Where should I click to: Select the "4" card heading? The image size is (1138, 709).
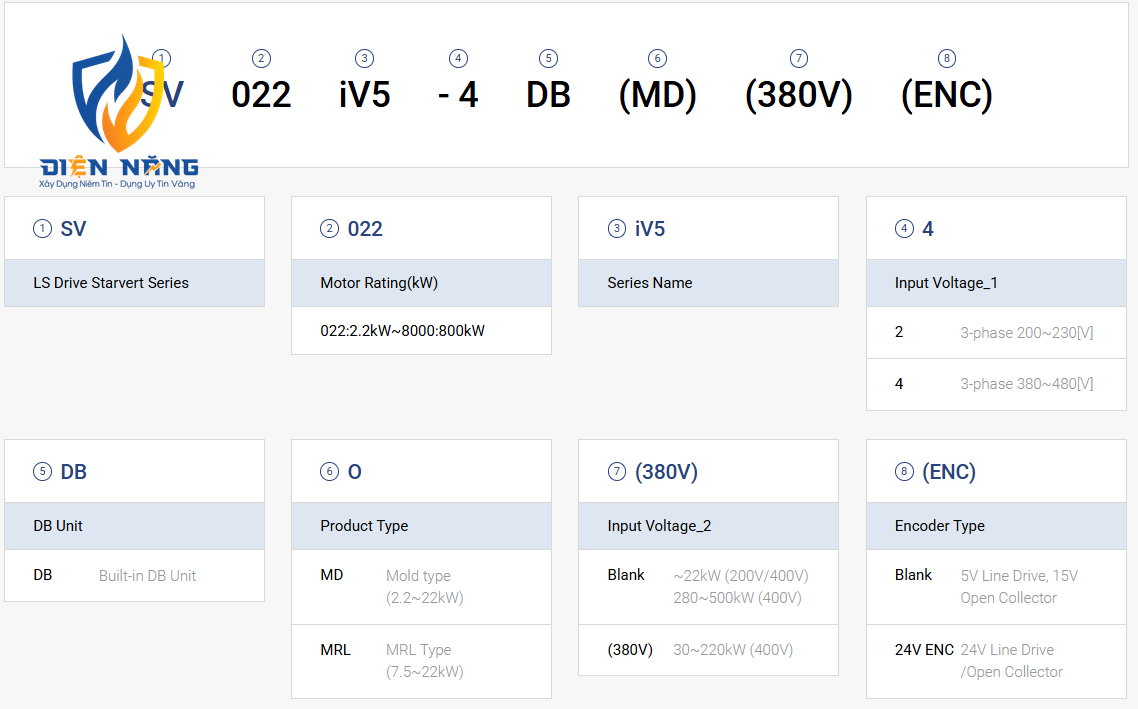[928, 229]
